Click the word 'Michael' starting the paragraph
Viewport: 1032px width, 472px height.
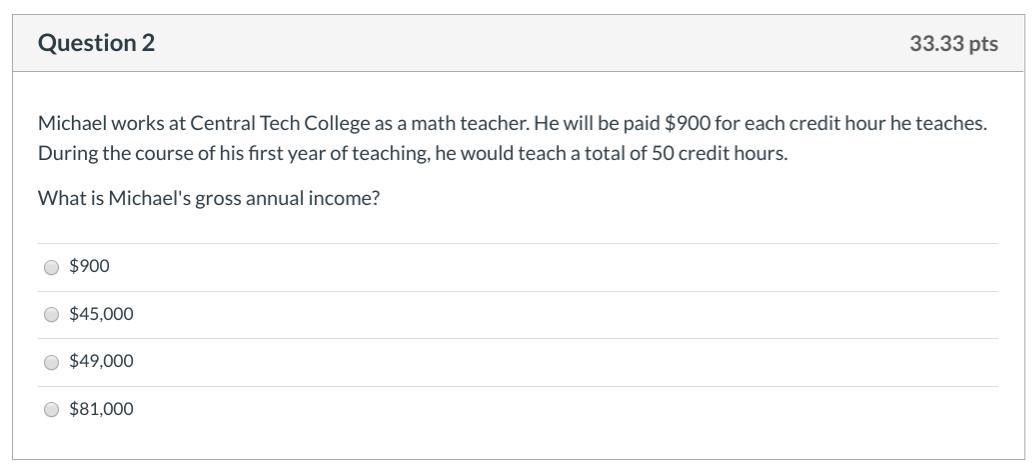73,123
